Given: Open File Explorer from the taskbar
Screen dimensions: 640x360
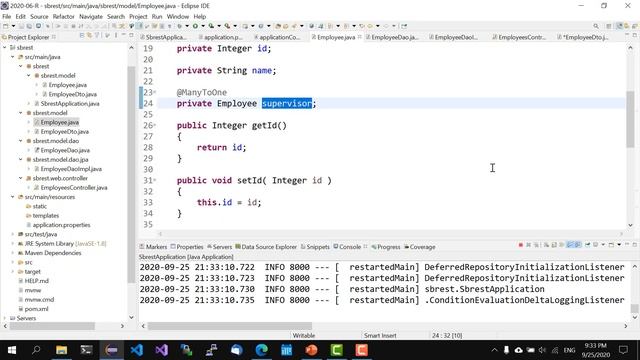Looking at the screenshot, I should point(62,350).
